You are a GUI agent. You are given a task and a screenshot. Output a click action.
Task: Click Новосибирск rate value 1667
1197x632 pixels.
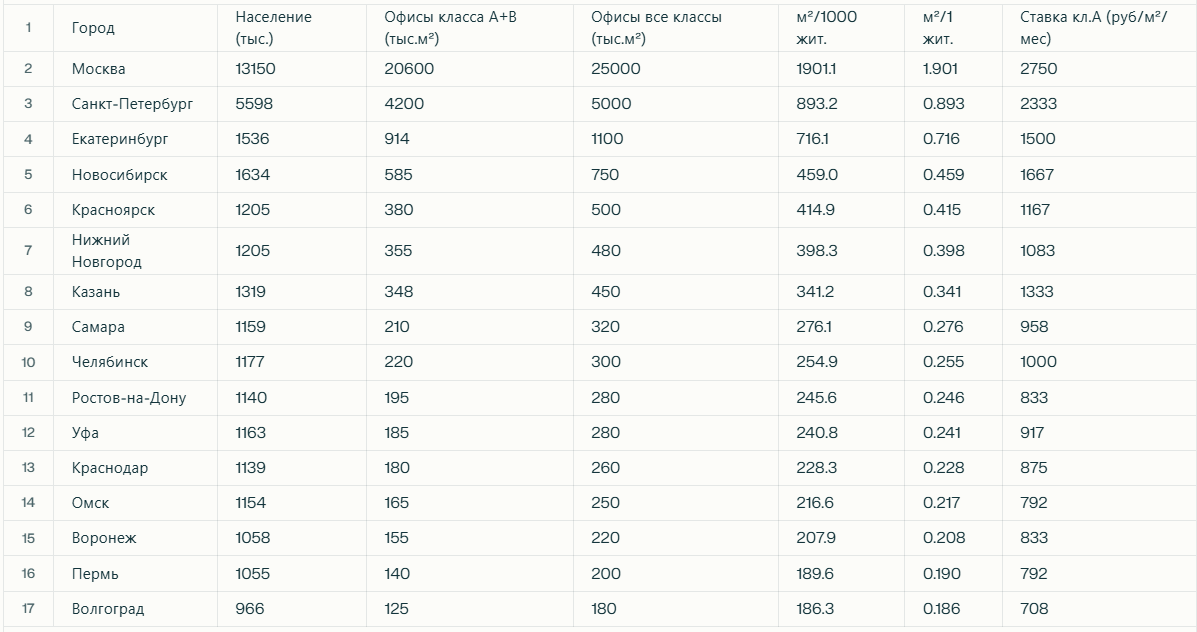click(x=1098, y=175)
